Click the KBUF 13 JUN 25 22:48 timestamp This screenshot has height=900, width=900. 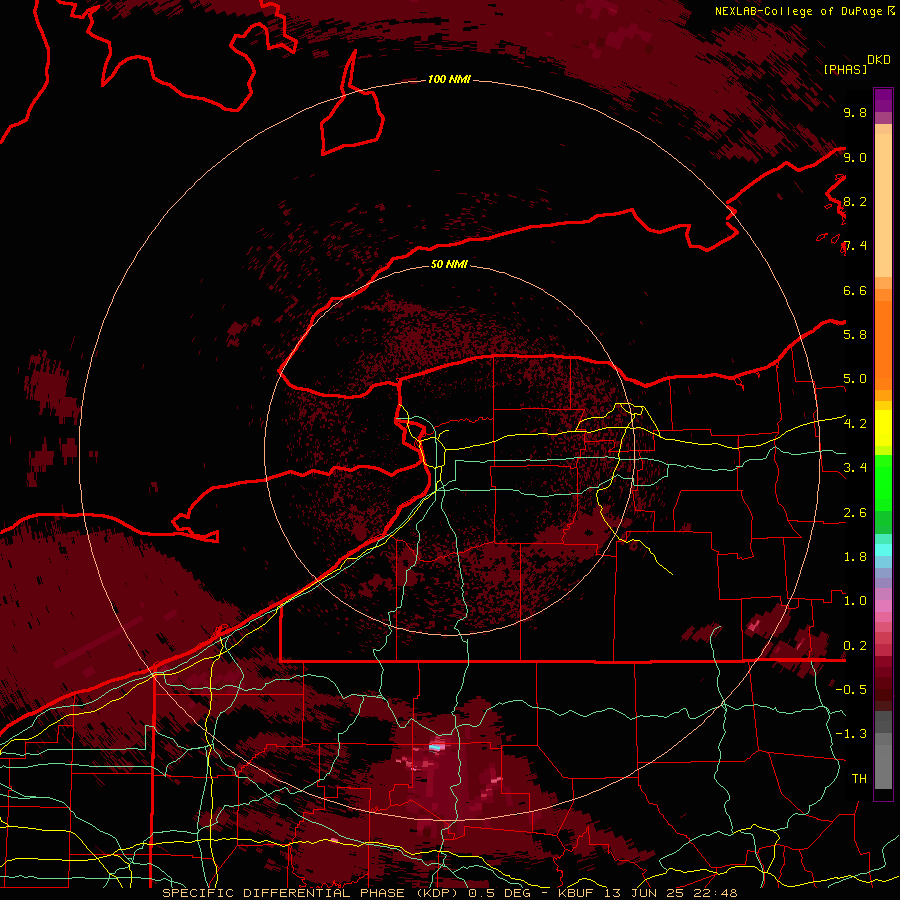[x=647, y=893]
